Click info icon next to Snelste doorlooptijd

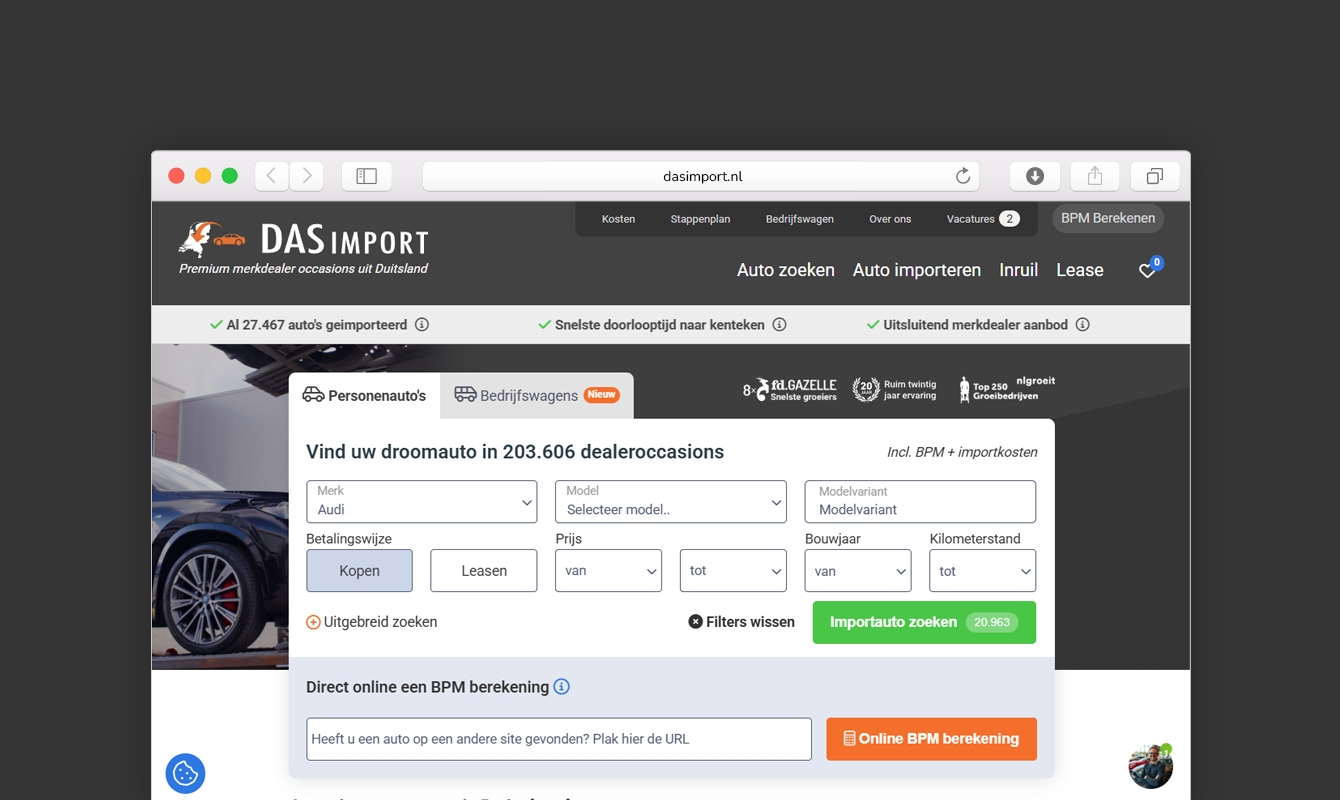point(780,325)
